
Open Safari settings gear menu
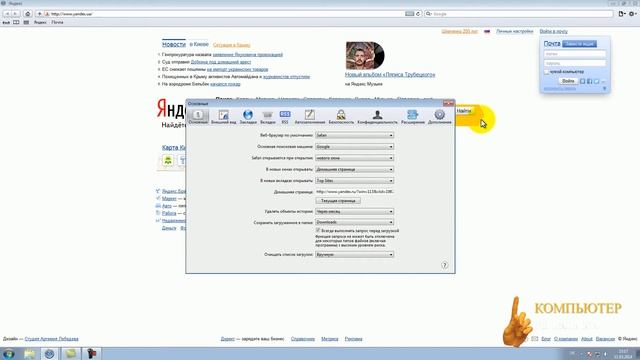632,14
